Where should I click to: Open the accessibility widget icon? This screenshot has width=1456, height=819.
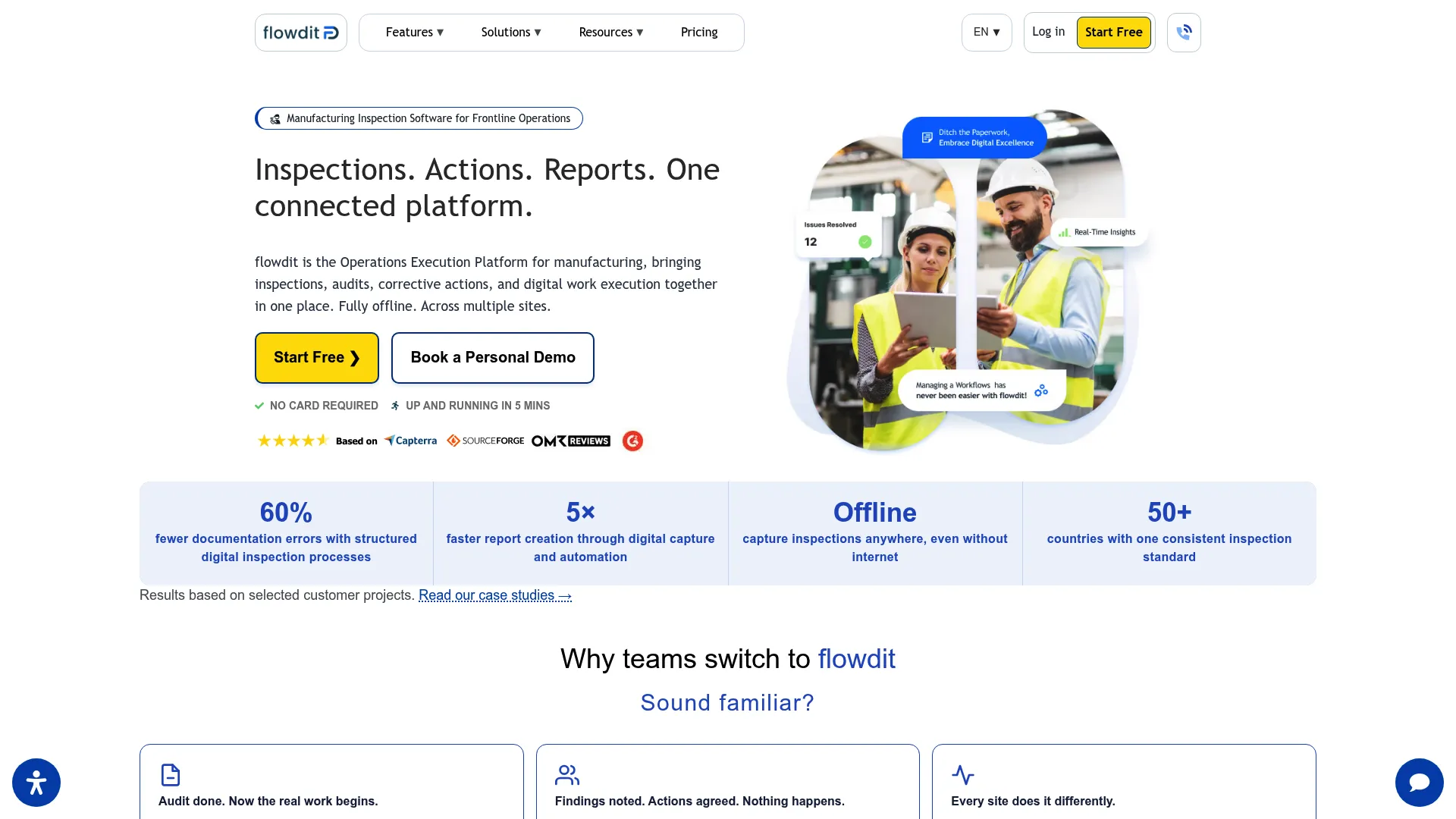pyautogui.click(x=36, y=783)
